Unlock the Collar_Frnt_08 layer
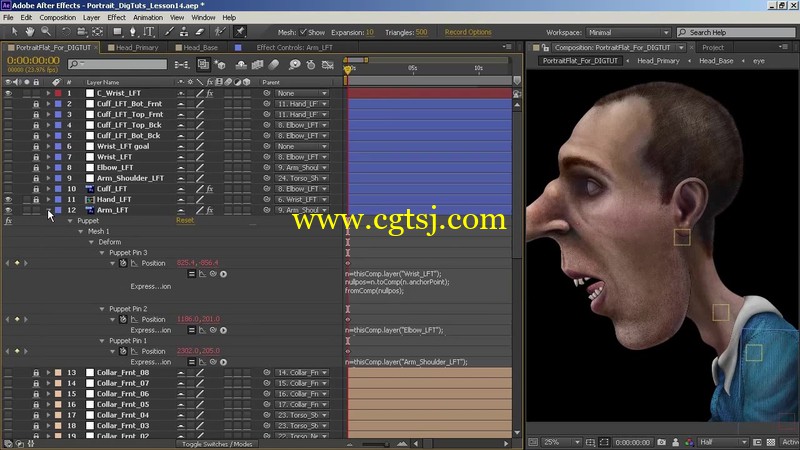 (36, 373)
